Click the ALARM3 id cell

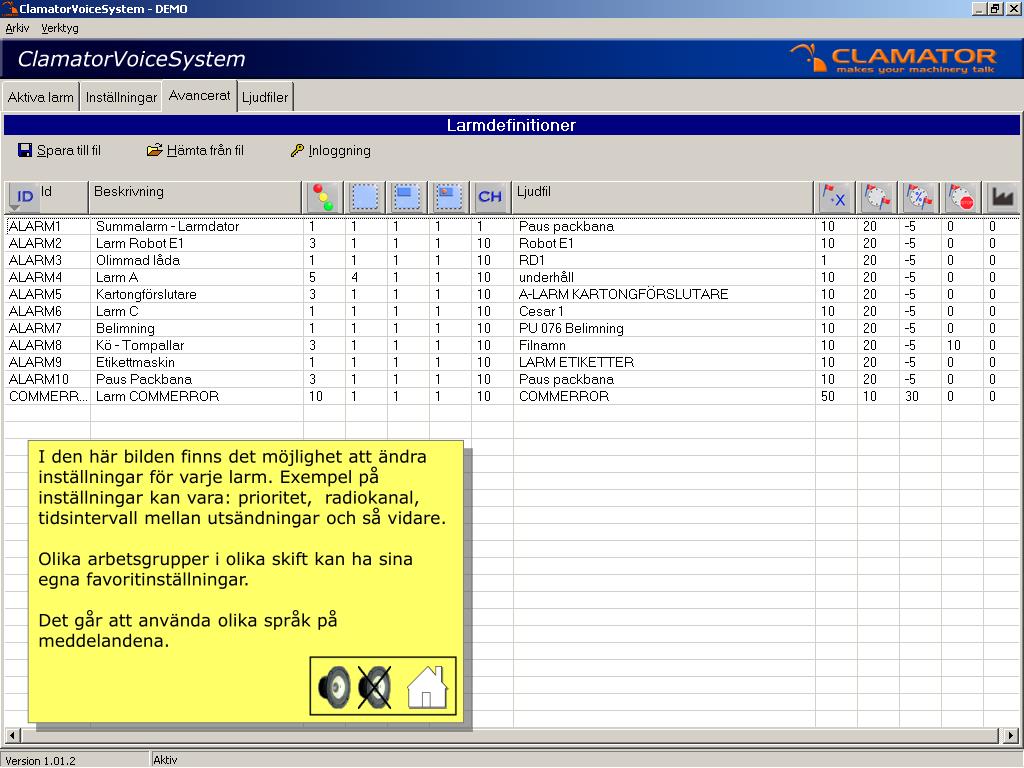coord(48,260)
